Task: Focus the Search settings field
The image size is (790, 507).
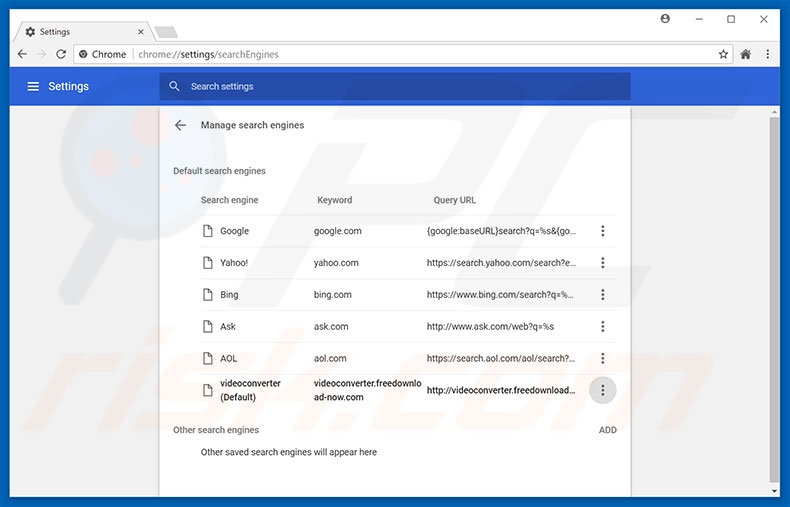Action: tap(395, 86)
